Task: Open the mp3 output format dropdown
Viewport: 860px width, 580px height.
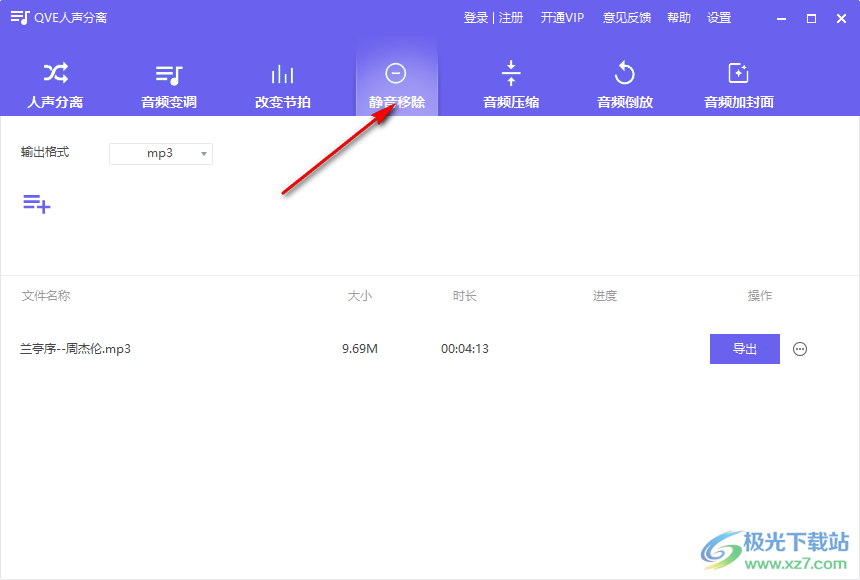Action: click(161, 153)
